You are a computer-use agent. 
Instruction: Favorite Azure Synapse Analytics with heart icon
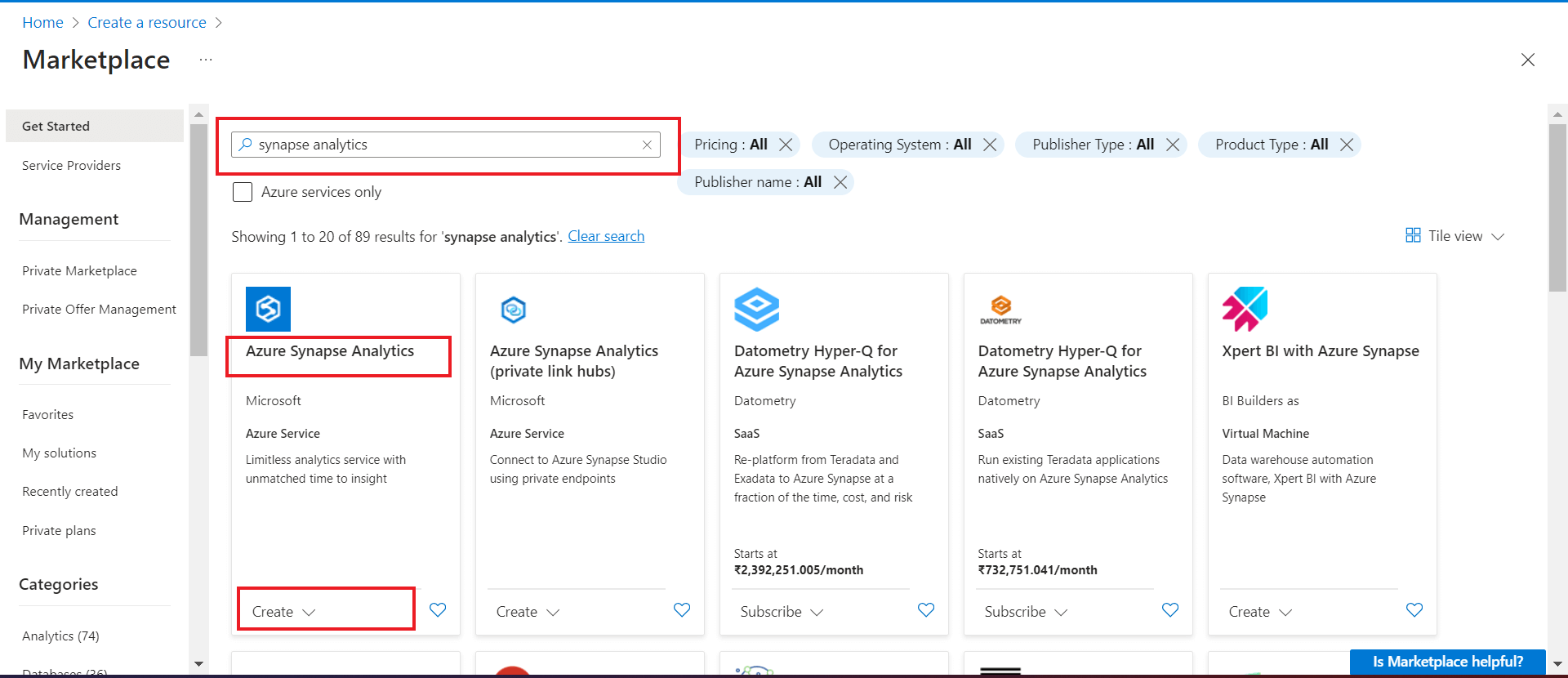438,610
